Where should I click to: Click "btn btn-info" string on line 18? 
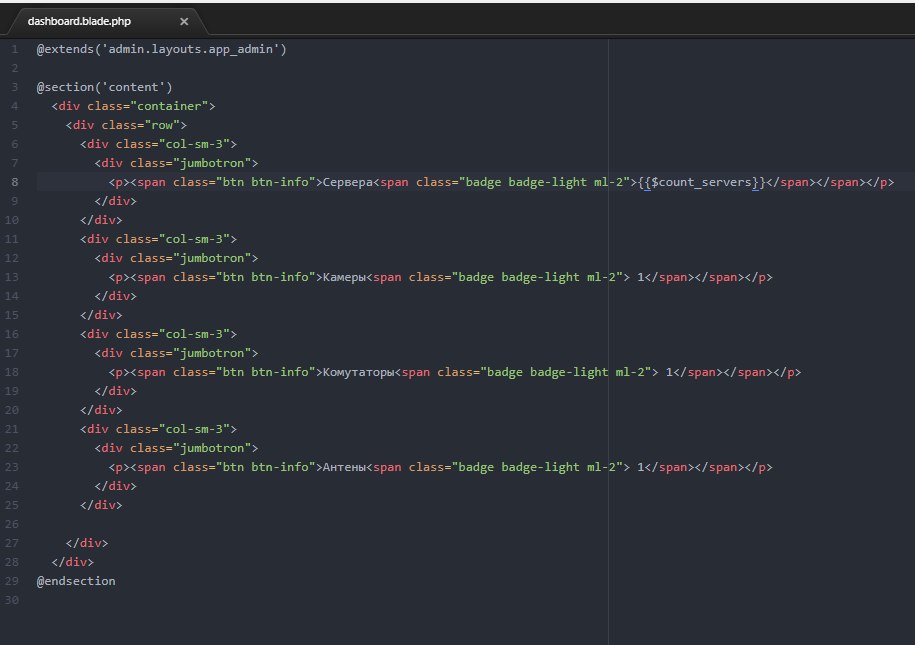(x=266, y=372)
